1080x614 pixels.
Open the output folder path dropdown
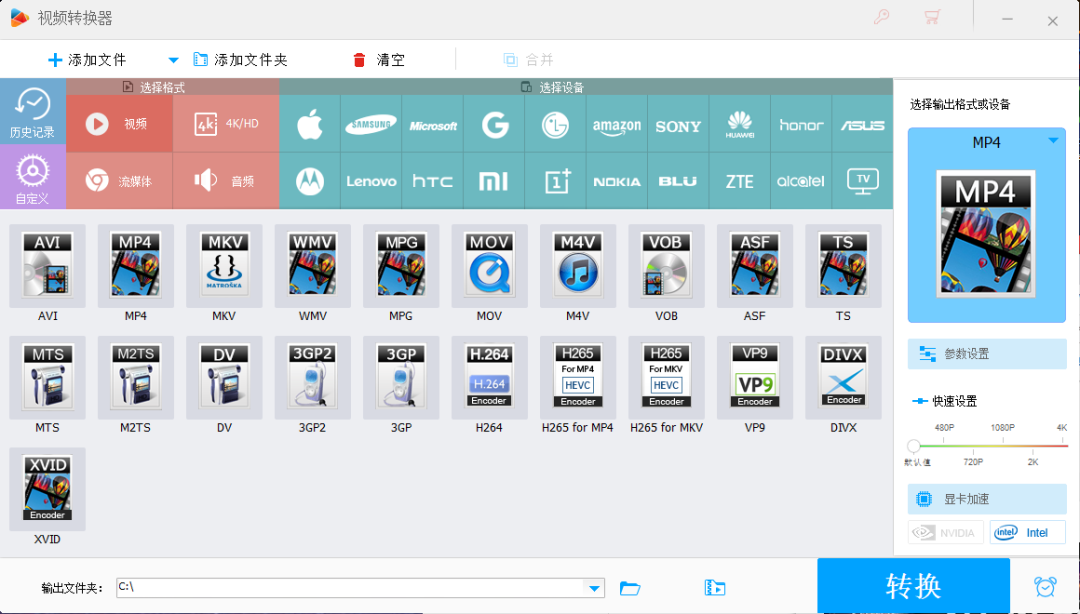(x=595, y=588)
